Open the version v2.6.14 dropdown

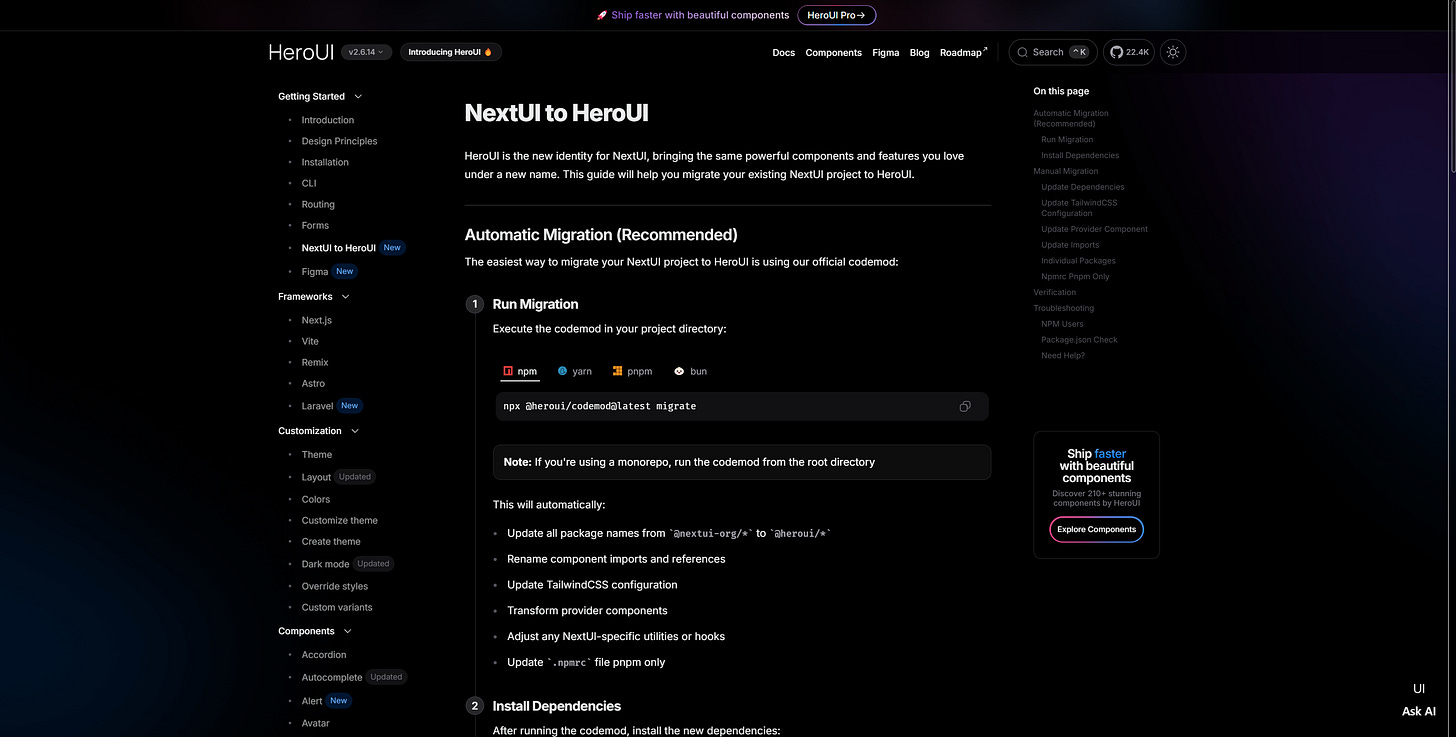tap(366, 52)
